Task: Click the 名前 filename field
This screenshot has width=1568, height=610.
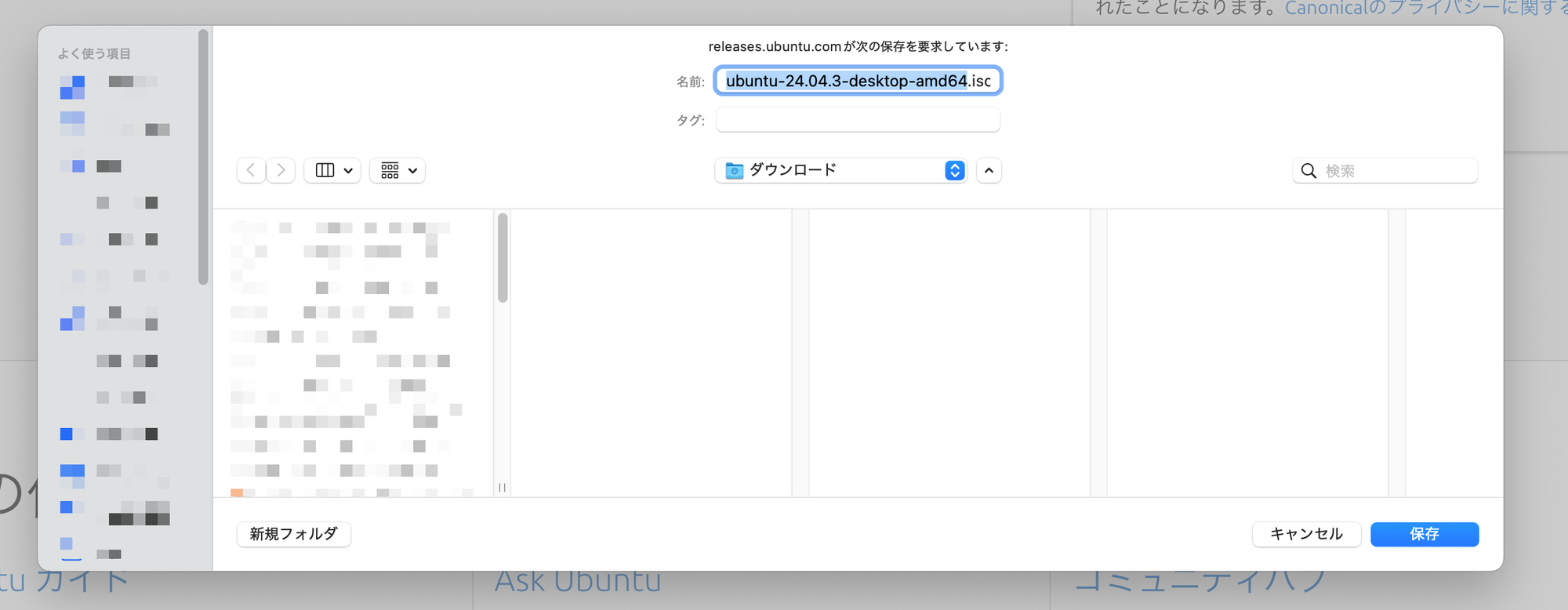Action: [858, 81]
